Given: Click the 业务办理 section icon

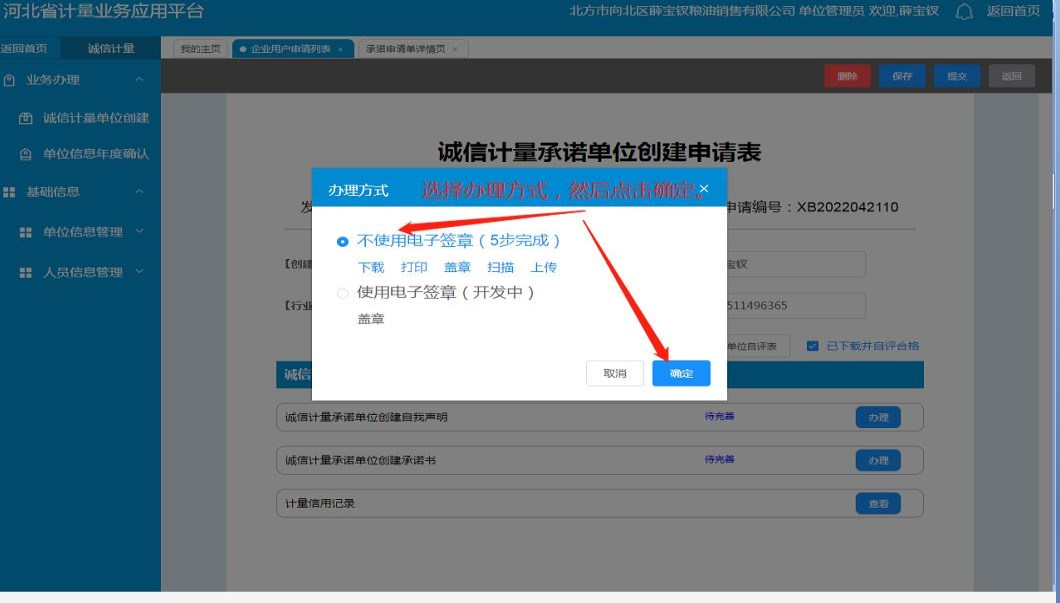Looking at the screenshot, I should [9, 80].
